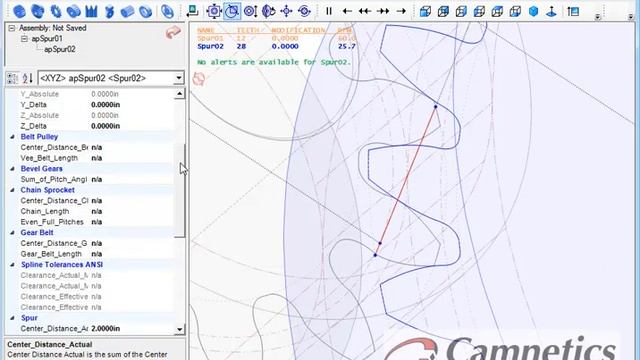The height and width of the screenshot is (360, 640).
Task: Collapse the apSpur01 tree node
Action: (x=24, y=39)
